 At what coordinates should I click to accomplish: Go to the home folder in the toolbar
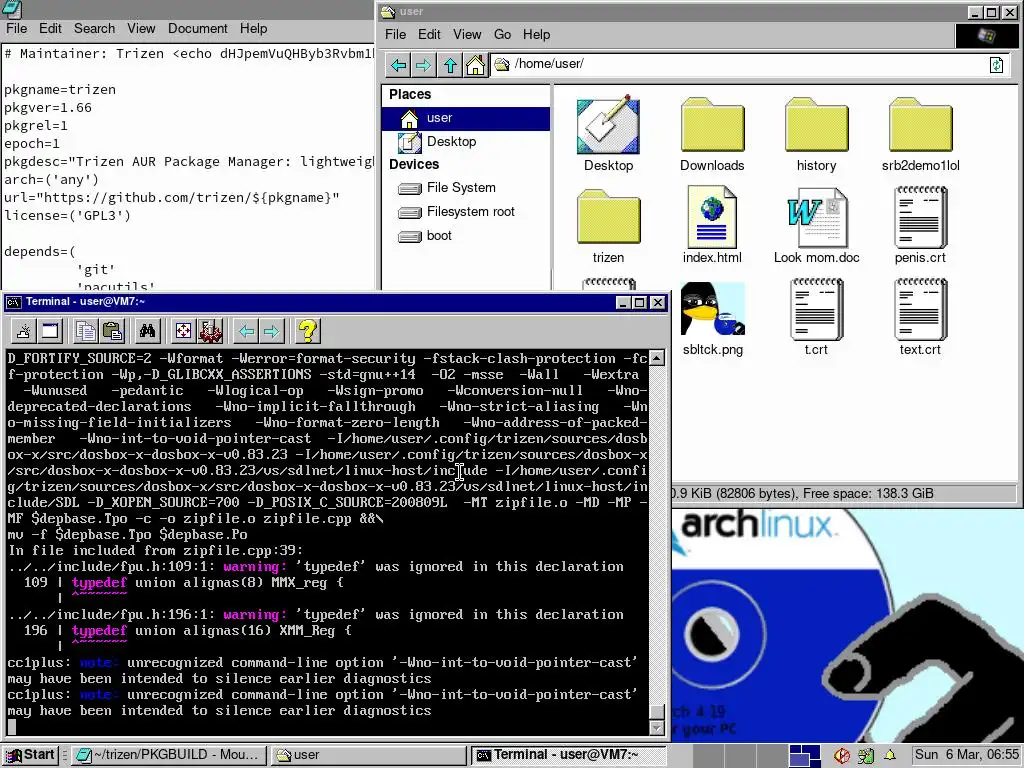click(x=475, y=65)
